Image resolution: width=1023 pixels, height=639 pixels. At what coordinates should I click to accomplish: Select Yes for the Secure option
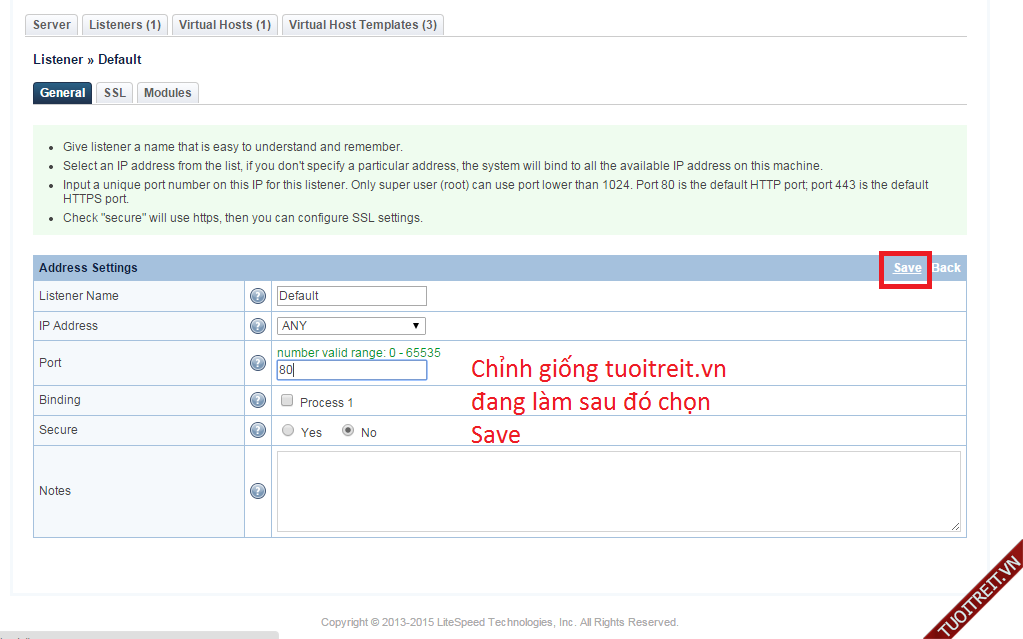[x=289, y=431]
